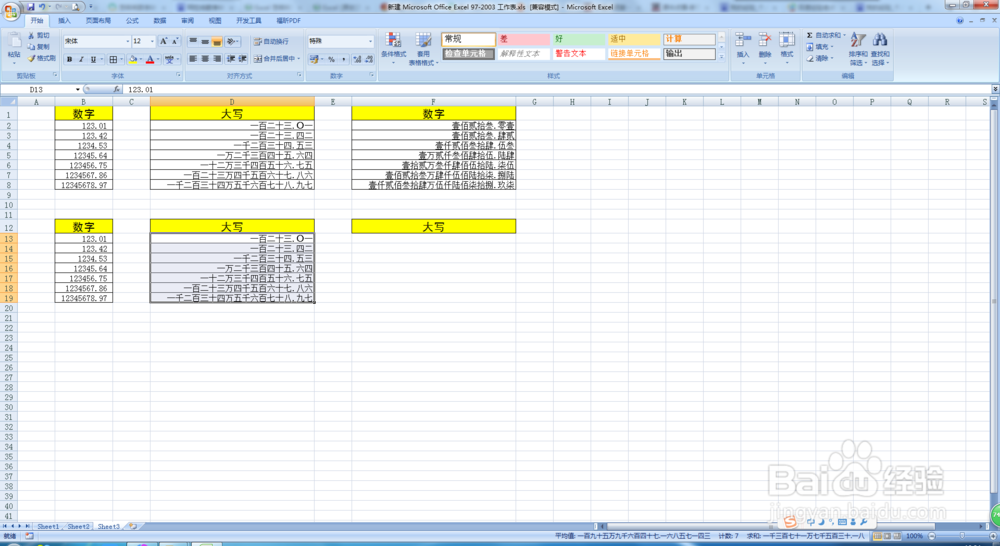Save the workbook from quick access toolbar

(30, 7)
